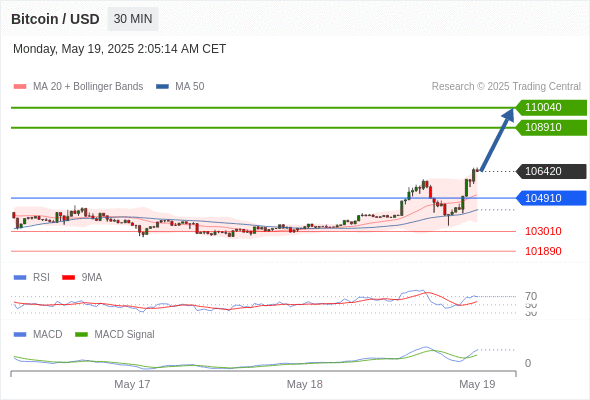This screenshot has width=590, height=400.
Task: Click the red 9MA legend marker
Action: pos(68,278)
